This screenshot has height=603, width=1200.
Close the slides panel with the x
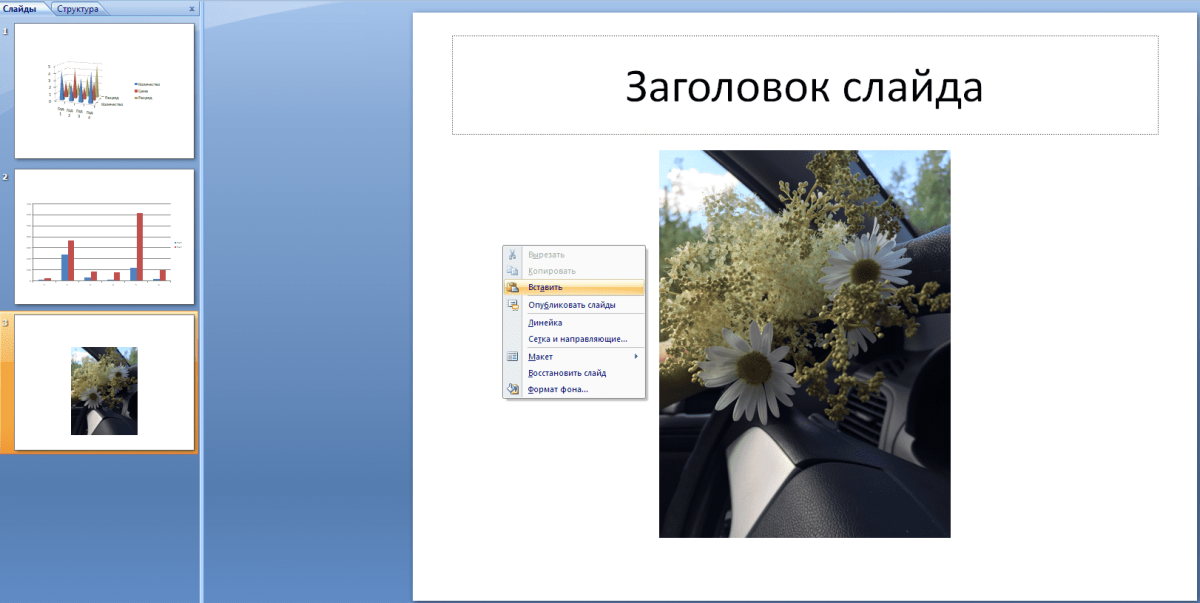tap(191, 8)
